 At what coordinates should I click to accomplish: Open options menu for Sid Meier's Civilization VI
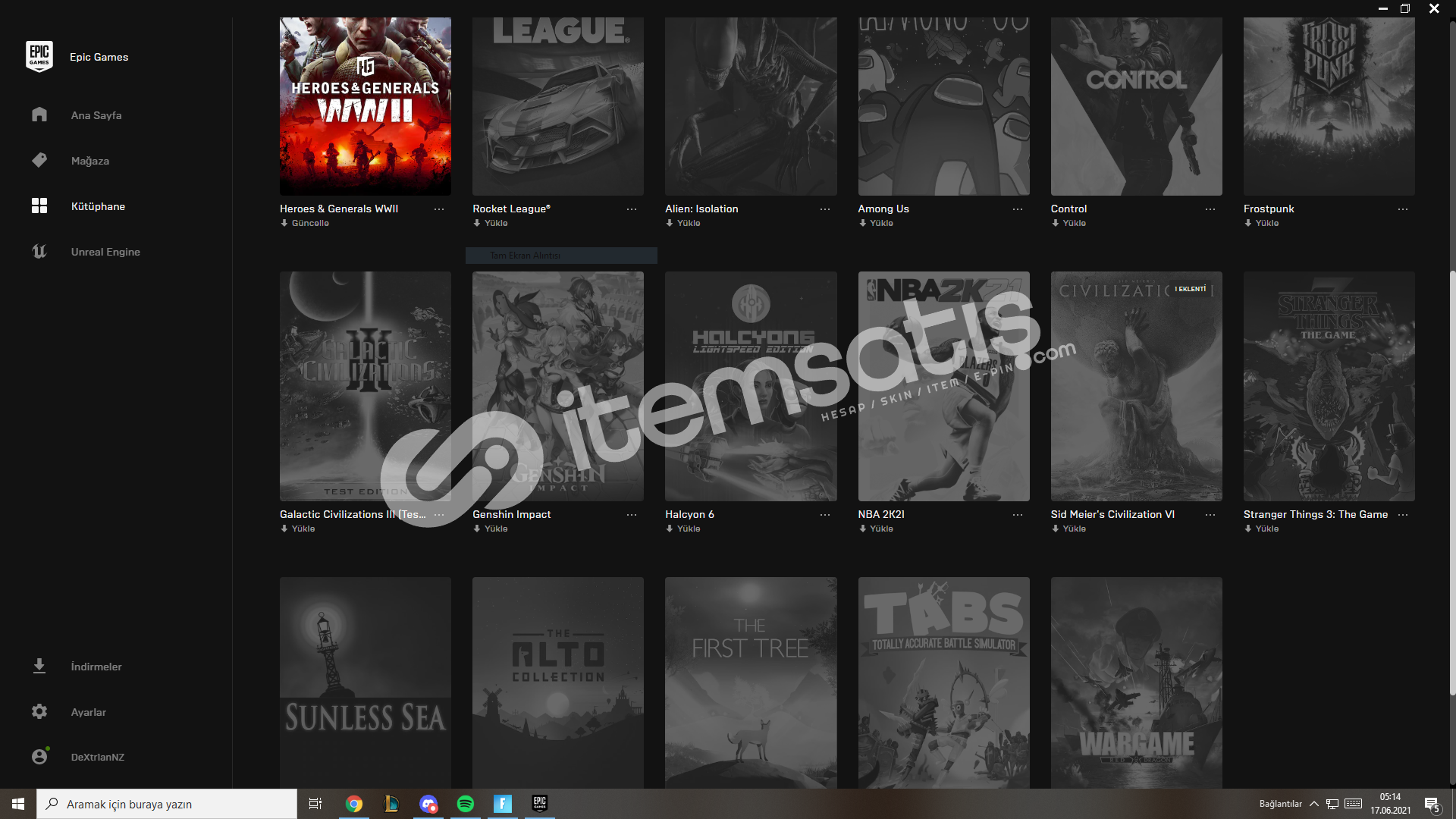click(1210, 515)
